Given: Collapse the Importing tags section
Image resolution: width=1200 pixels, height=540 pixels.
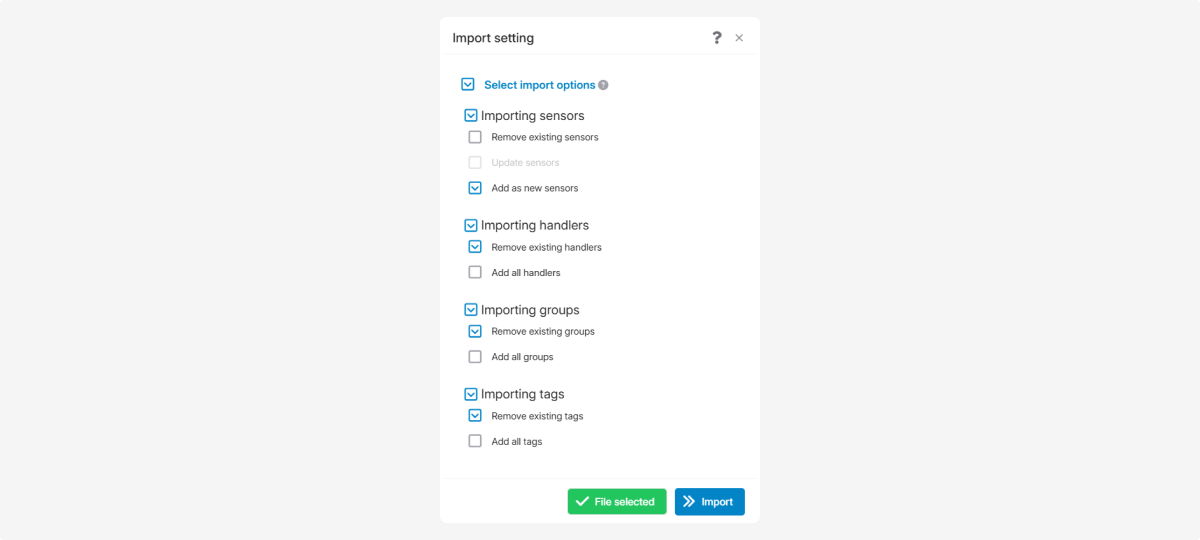Looking at the screenshot, I should point(471,394).
